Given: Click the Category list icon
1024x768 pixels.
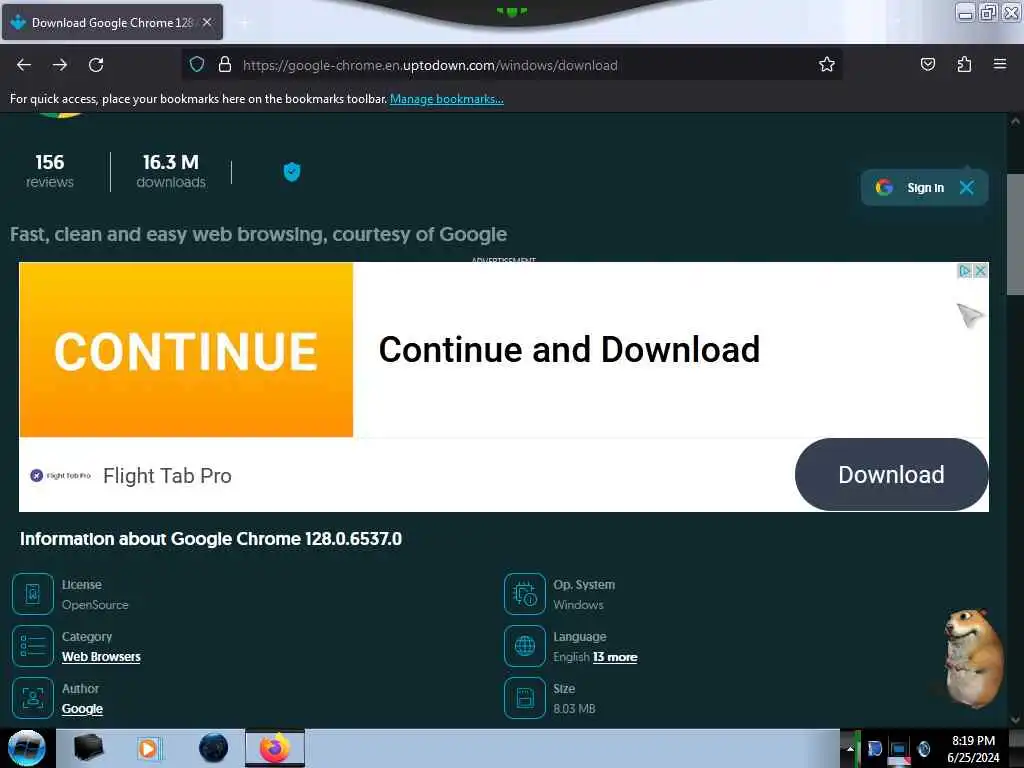Looking at the screenshot, I should click(x=33, y=646).
